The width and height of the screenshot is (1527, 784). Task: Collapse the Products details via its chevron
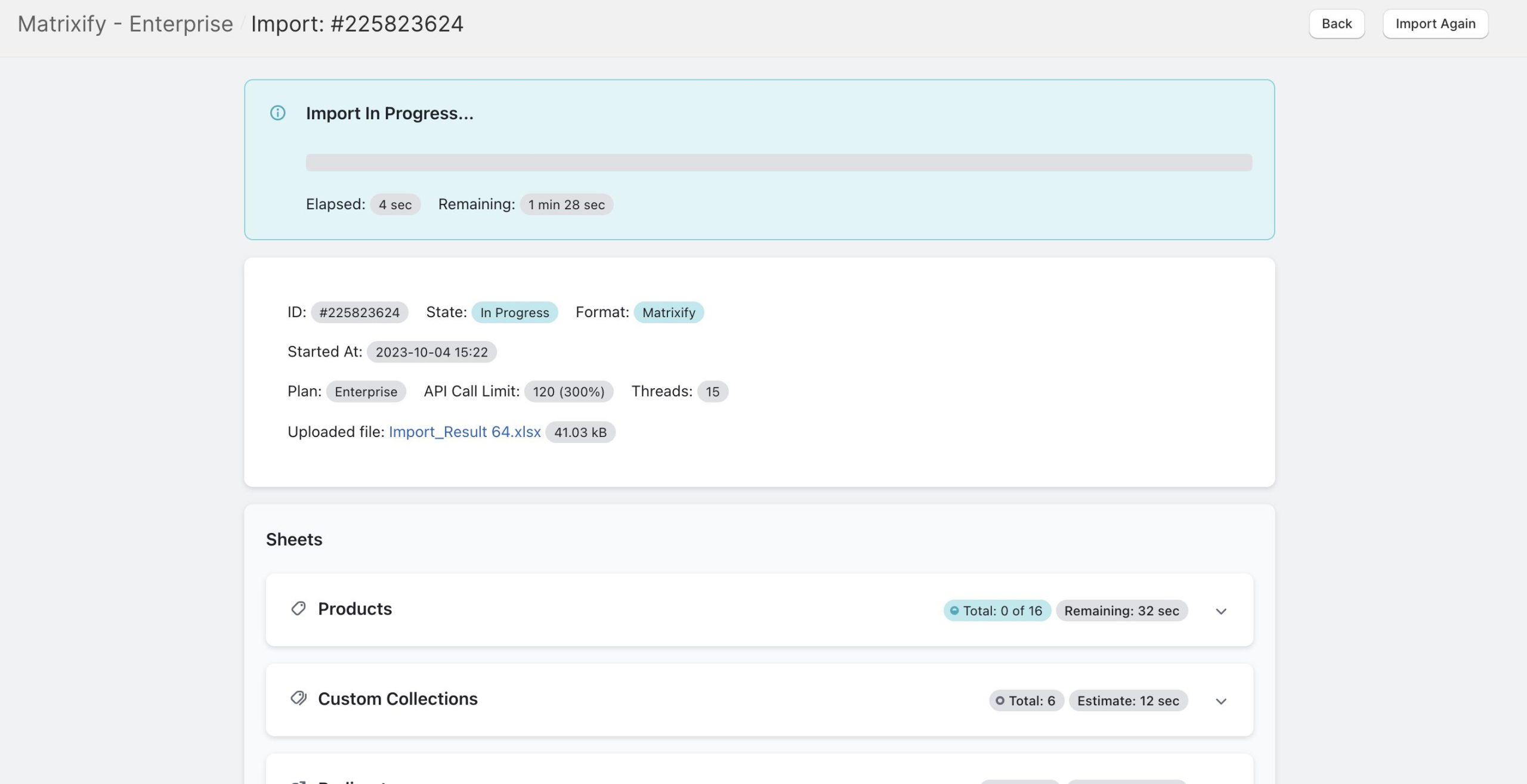[1222, 611]
